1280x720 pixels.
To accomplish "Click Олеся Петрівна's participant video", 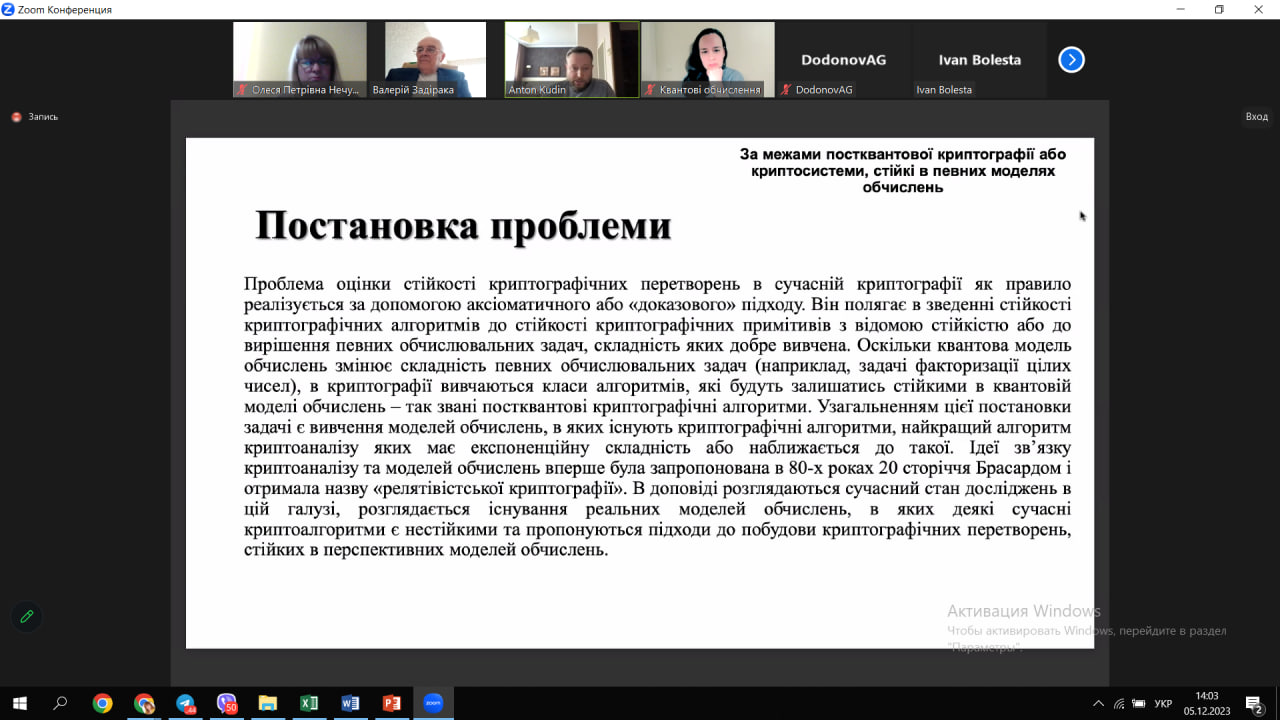I will (299, 59).
